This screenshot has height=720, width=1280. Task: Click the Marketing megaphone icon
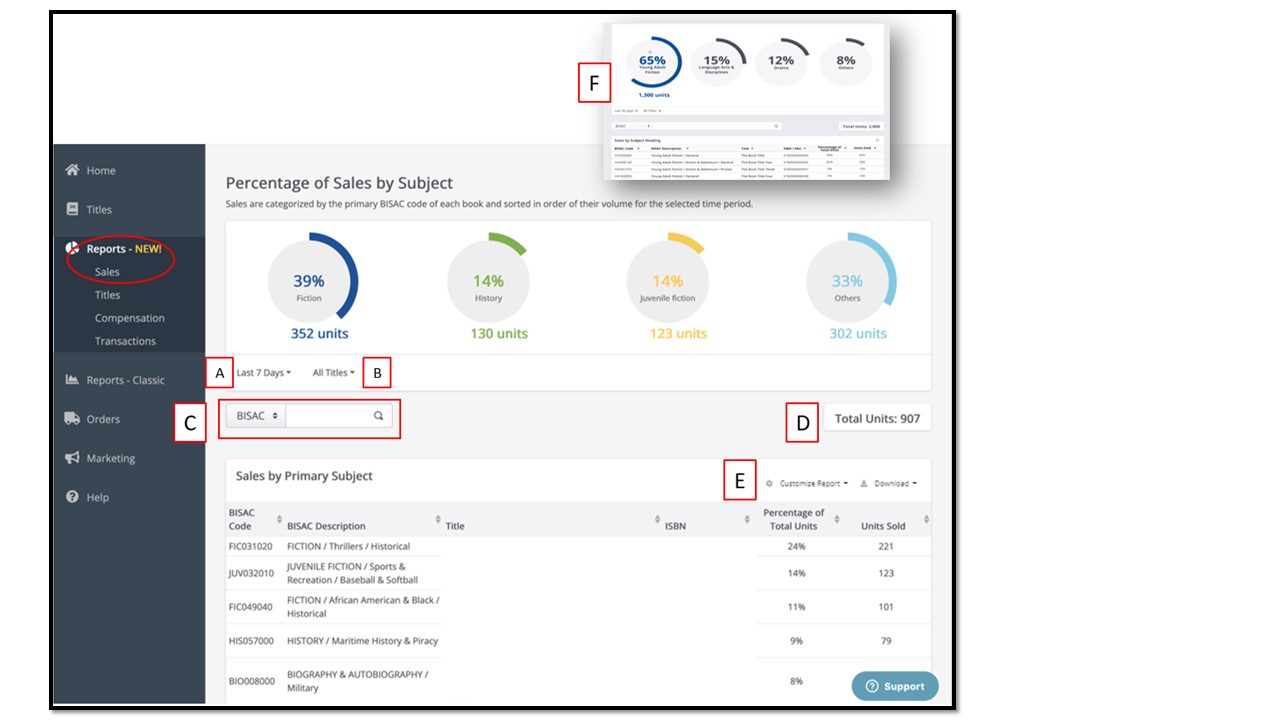(x=72, y=457)
